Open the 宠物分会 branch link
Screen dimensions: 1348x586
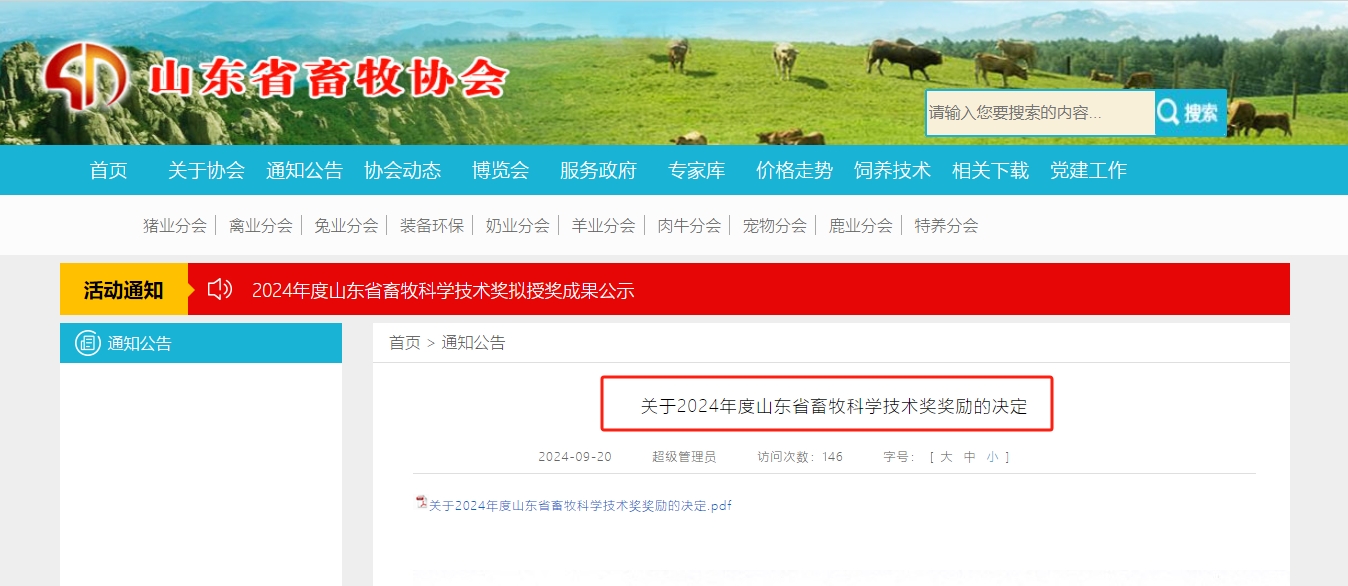pos(774,225)
